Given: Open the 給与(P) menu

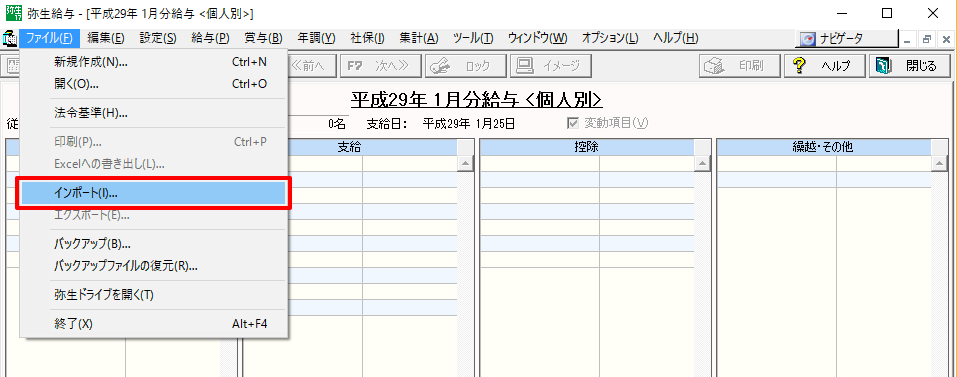Looking at the screenshot, I should tap(210, 38).
